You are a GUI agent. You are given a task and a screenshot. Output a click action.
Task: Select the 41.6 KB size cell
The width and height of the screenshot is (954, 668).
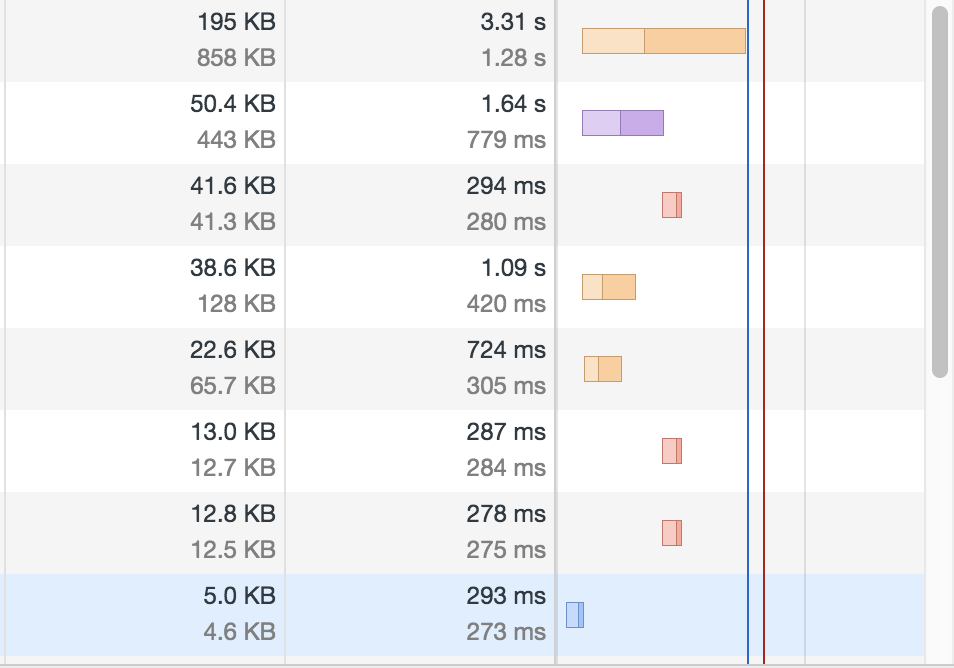tap(232, 186)
